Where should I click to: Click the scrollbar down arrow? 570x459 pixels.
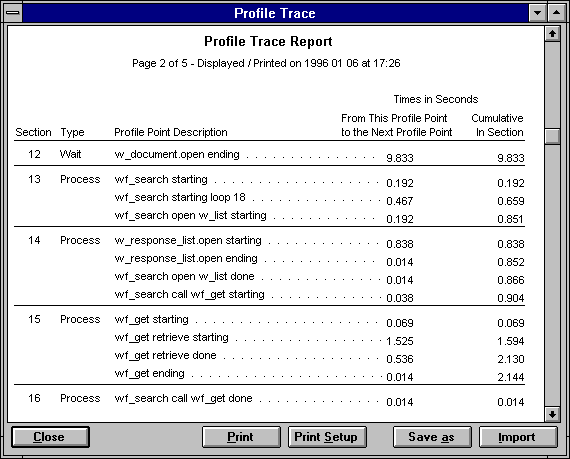point(552,414)
